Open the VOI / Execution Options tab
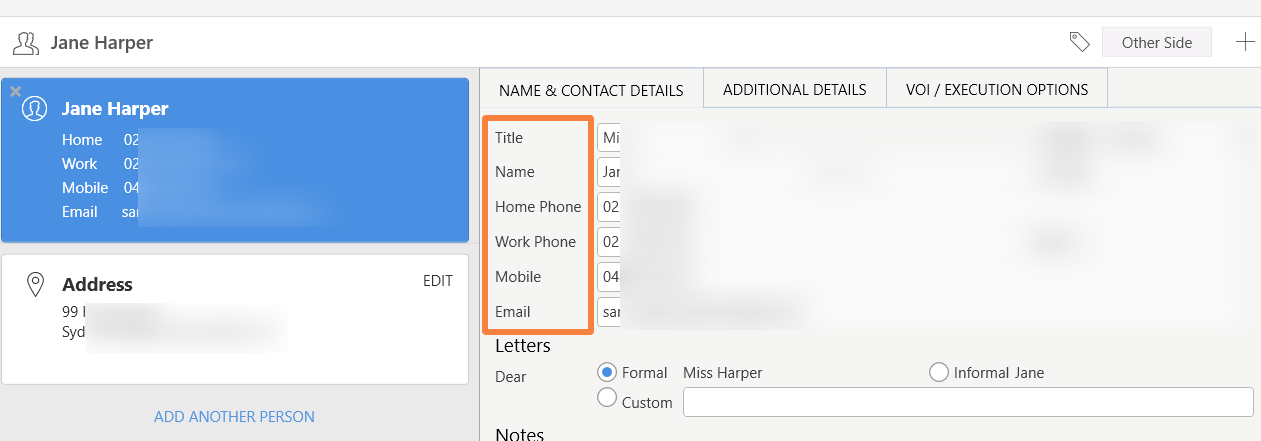This screenshot has width=1261, height=441. tap(996, 89)
